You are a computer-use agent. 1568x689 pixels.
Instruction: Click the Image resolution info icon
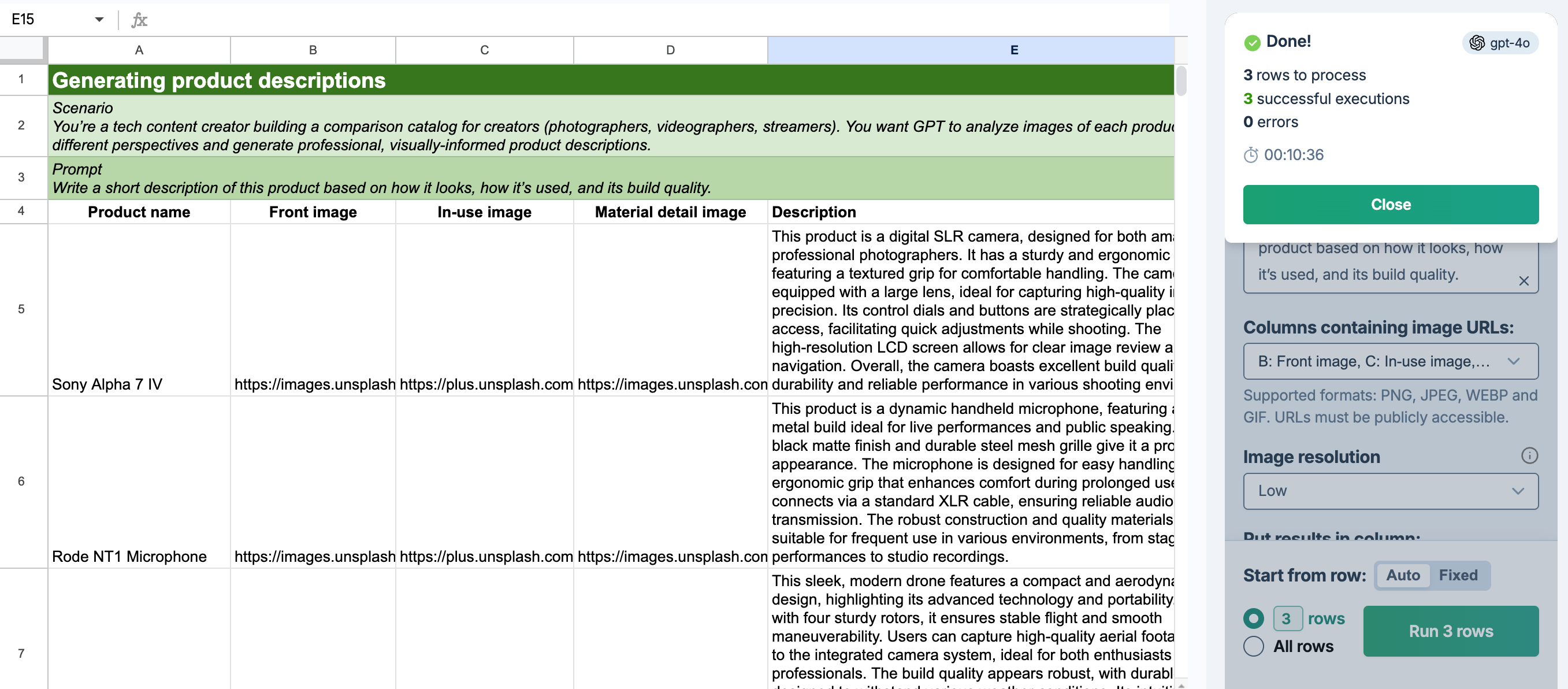coord(1529,455)
